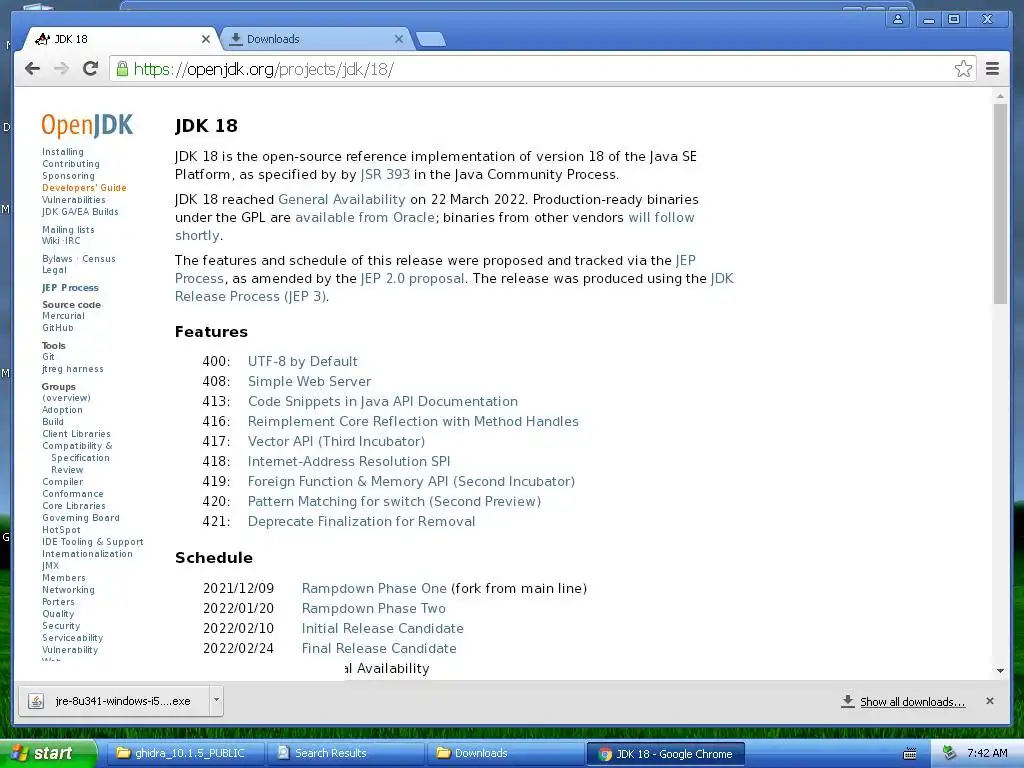The height and width of the screenshot is (768, 1024).
Task: Open Vector API (Third Incubator) link
Action: (x=336, y=441)
